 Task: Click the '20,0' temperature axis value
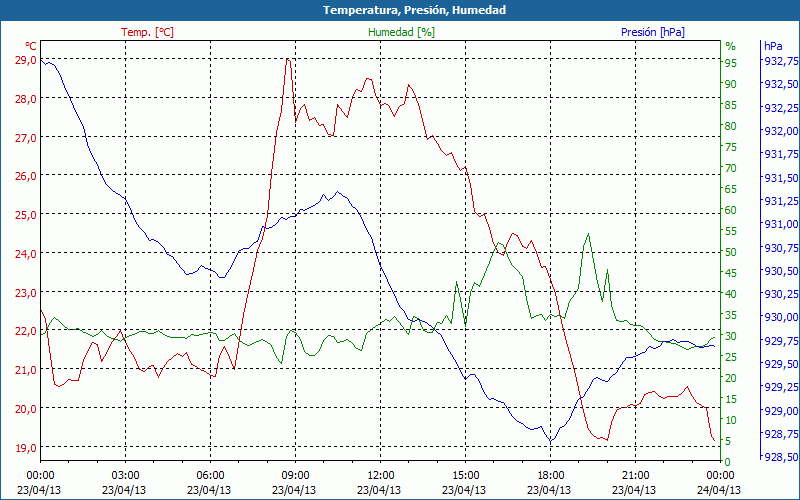coord(26,409)
